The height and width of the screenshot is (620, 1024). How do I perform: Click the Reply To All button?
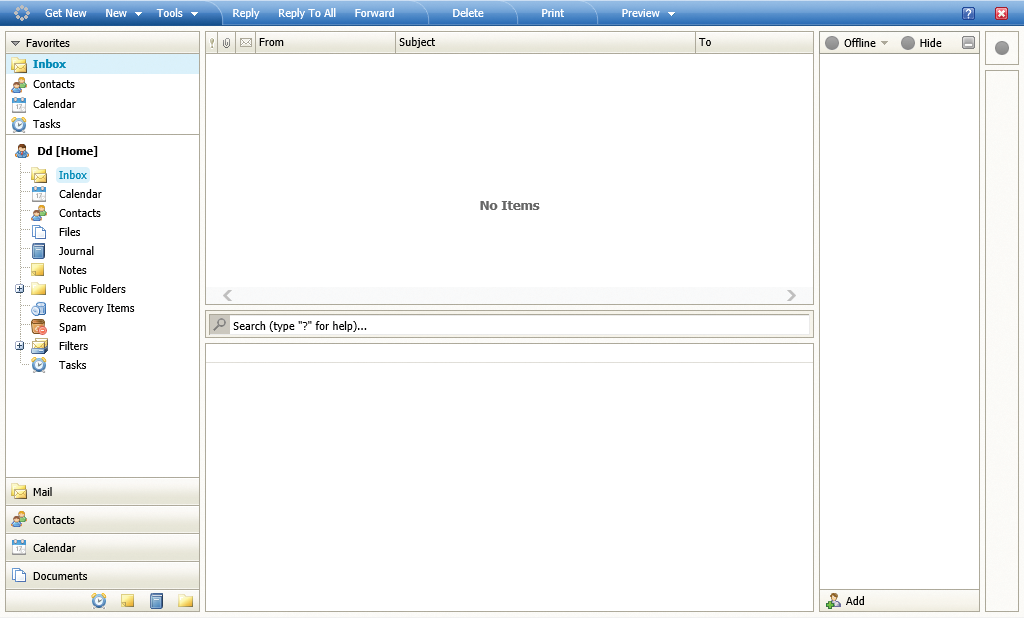click(306, 13)
